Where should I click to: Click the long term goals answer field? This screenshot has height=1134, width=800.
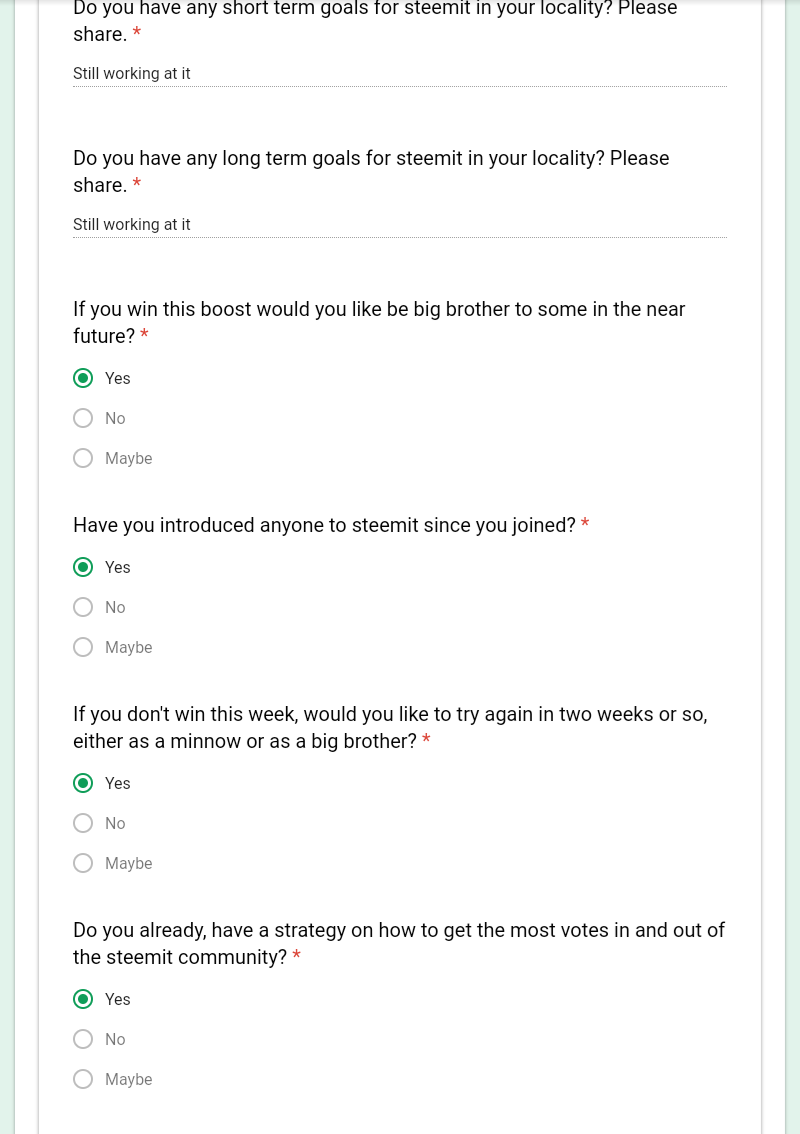(x=400, y=225)
